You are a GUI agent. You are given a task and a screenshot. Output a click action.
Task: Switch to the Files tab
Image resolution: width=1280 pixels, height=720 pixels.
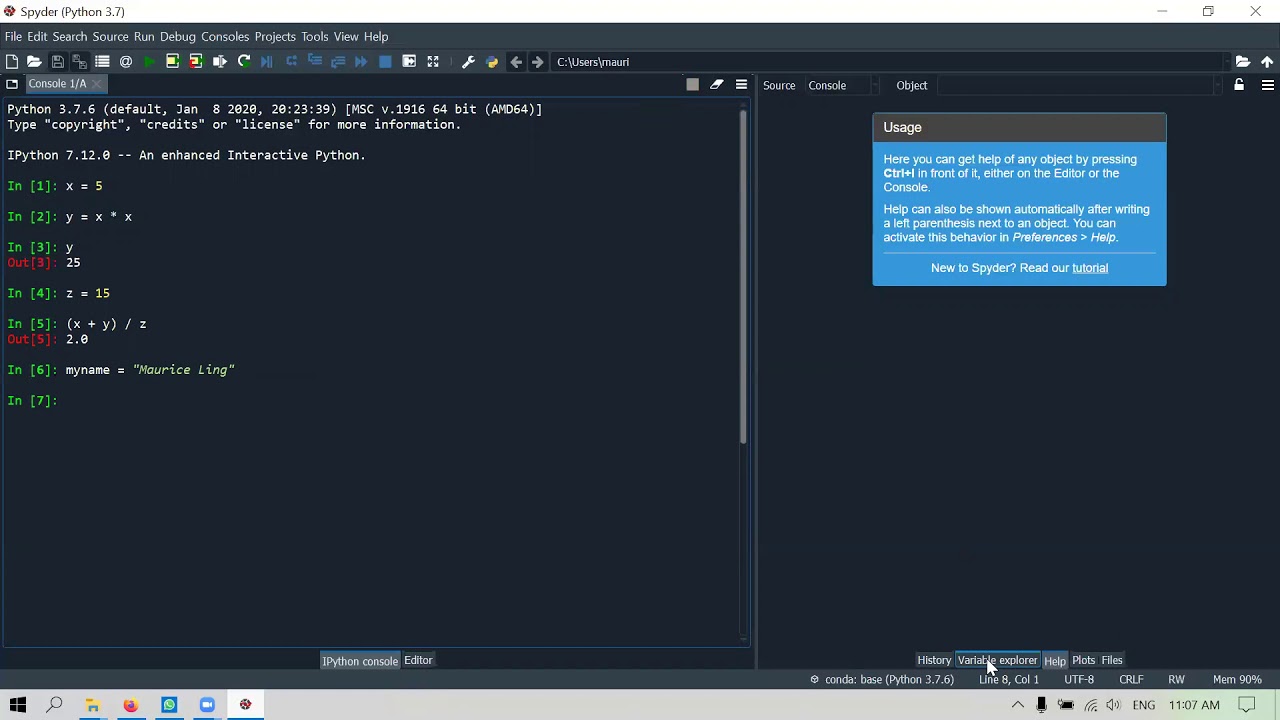tap(1112, 660)
